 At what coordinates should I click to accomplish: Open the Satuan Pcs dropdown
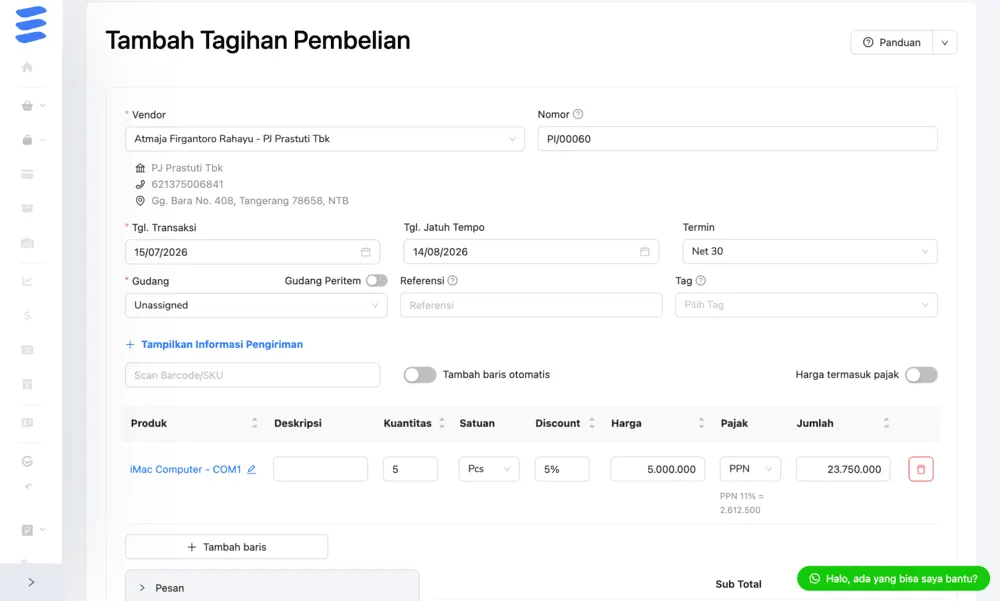click(x=489, y=469)
